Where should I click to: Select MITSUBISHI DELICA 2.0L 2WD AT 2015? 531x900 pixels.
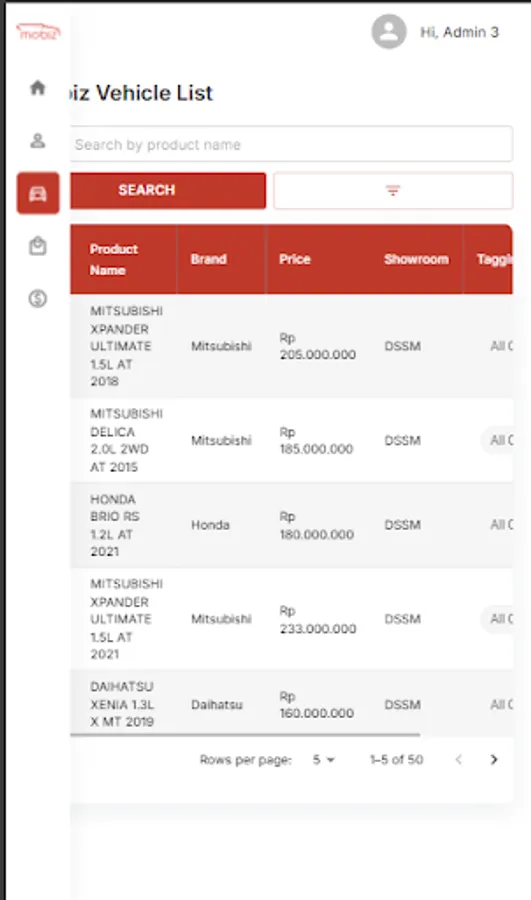(126, 440)
